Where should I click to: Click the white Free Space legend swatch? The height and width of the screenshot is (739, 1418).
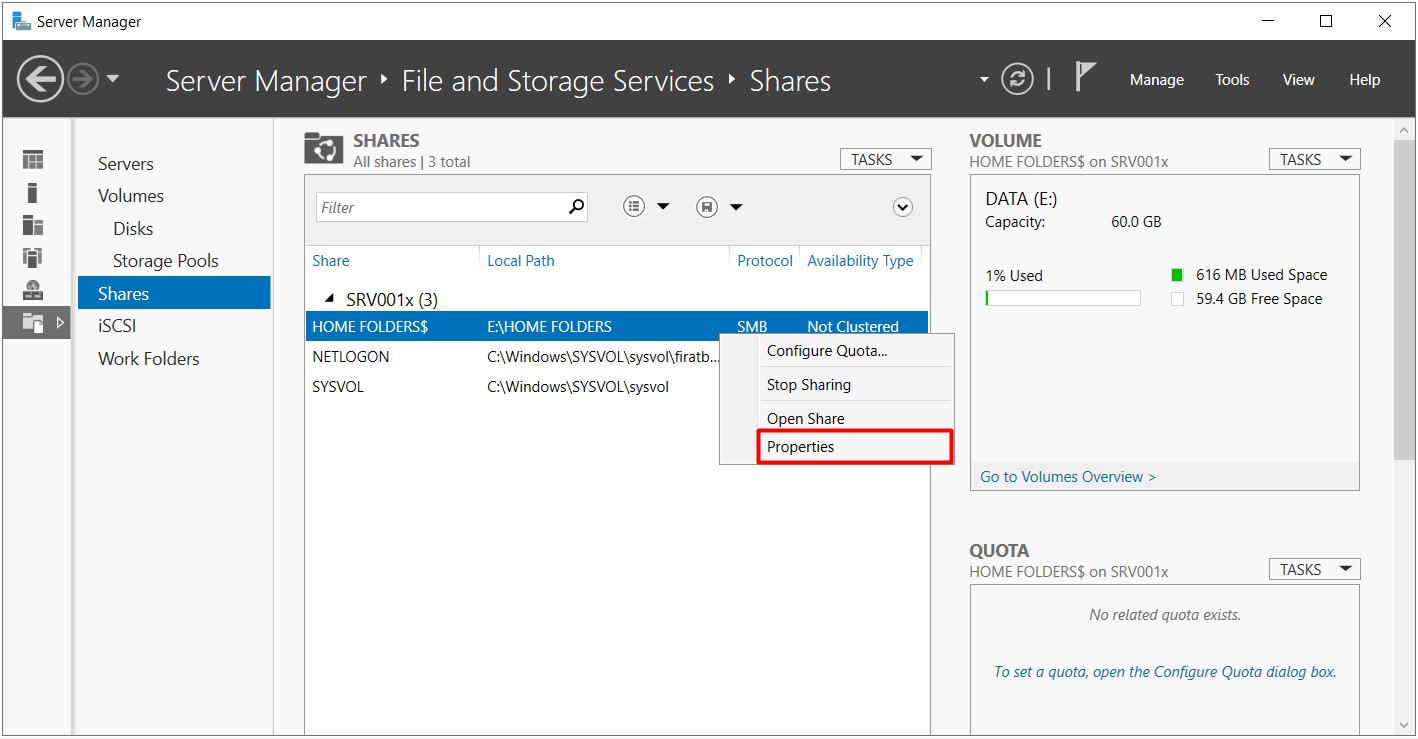pos(1177,299)
